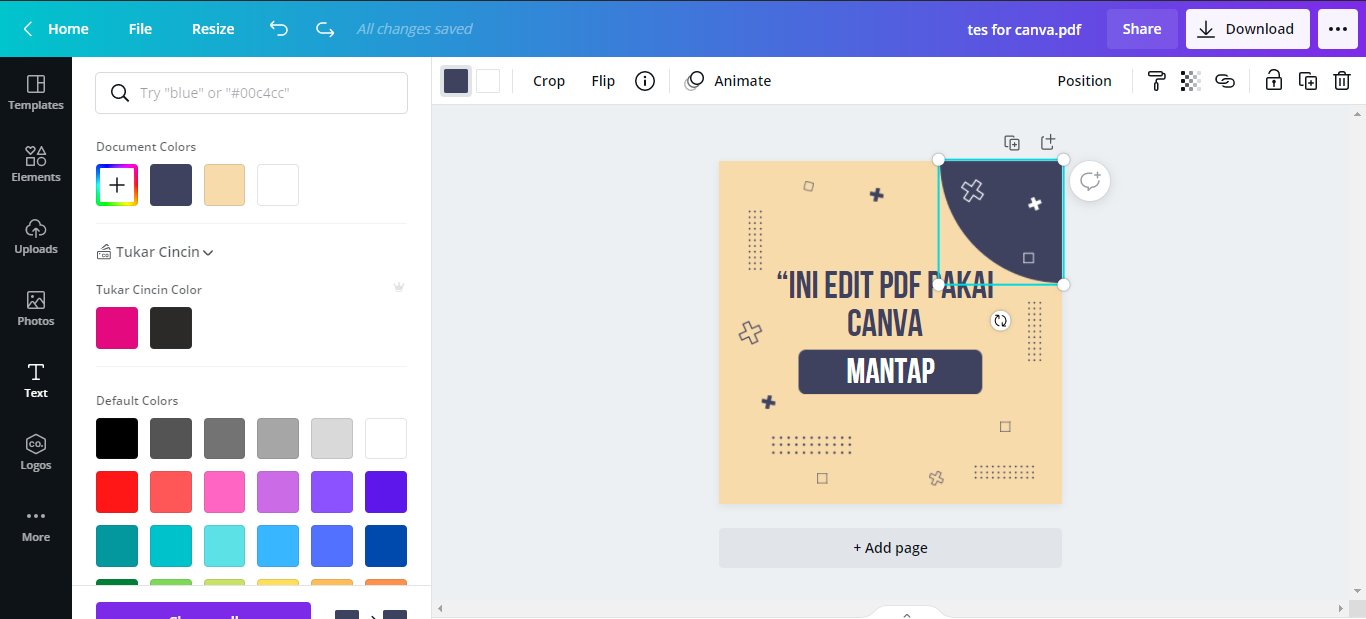The width and height of the screenshot is (1366, 619).
Task: Click the purple button at panel bottom
Action: (x=203, y=610)
